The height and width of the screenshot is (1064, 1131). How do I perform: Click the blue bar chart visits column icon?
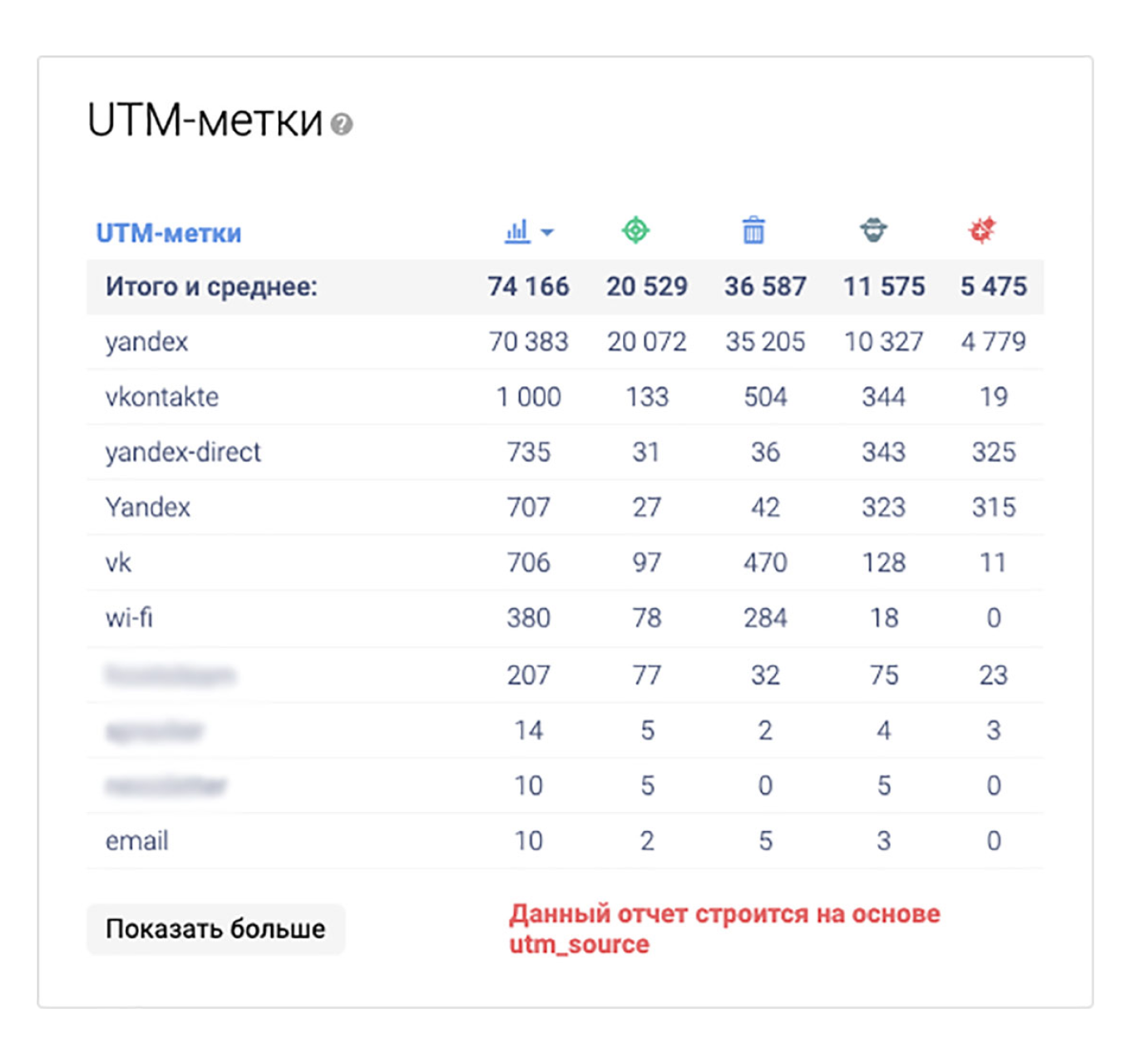[x=519, y=230]
